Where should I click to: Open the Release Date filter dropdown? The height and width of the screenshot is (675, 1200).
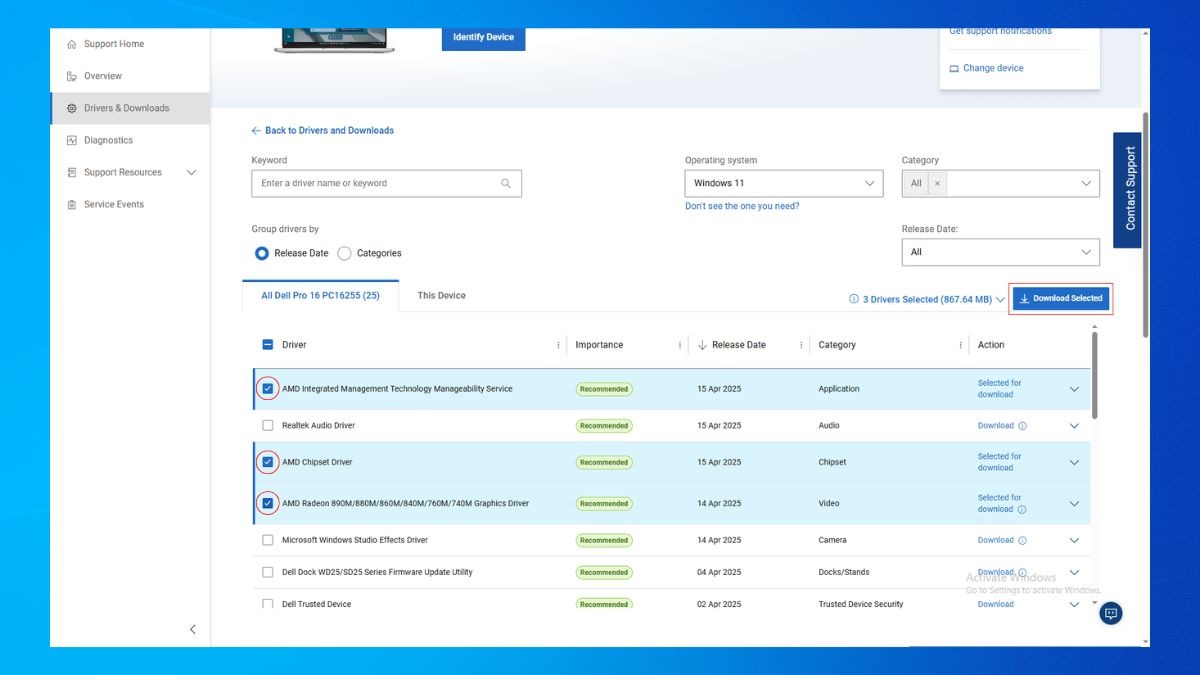[1000, 252]
